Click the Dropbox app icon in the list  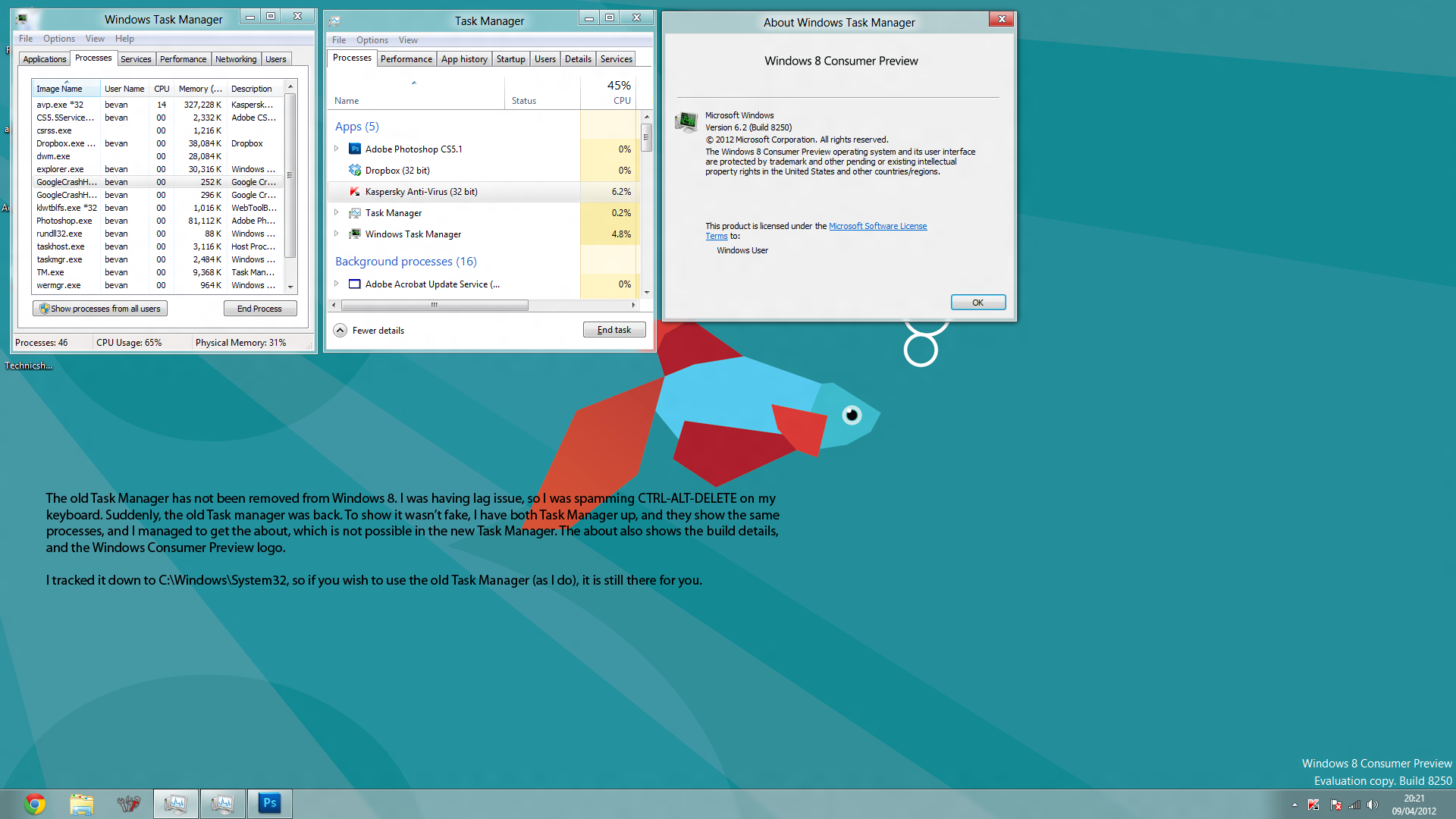click(x=355, y=171)
